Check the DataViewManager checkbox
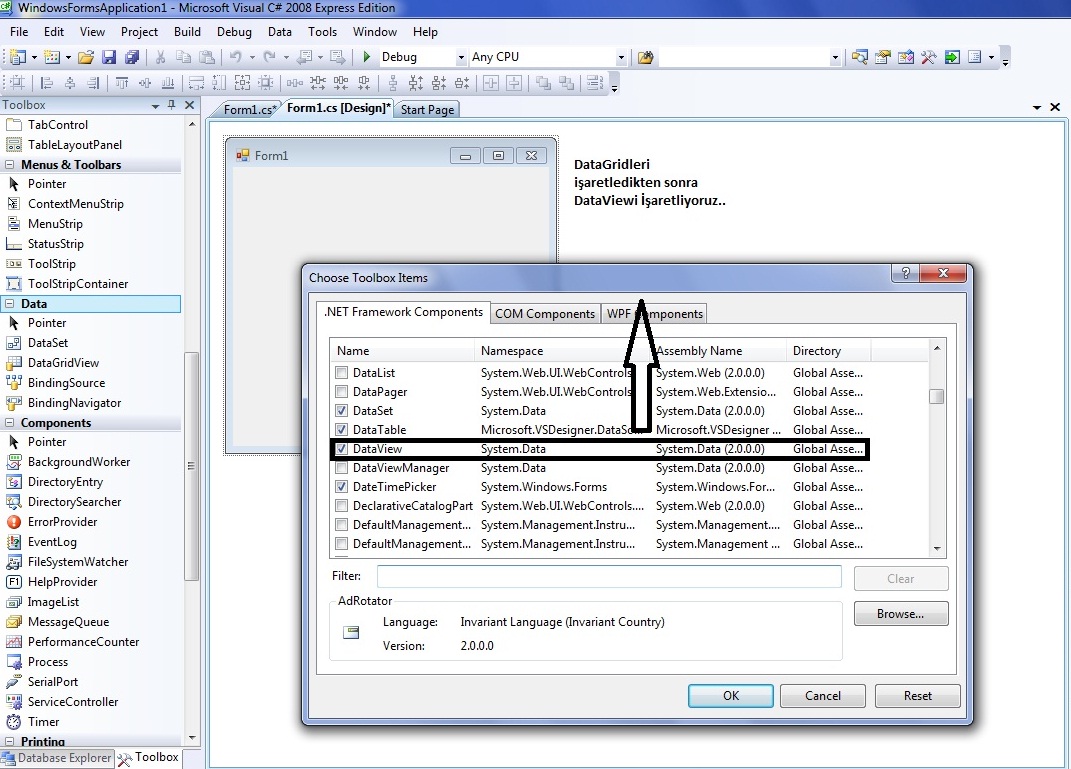The height and width of the screenshot is (769, 1071). (342, 468)
